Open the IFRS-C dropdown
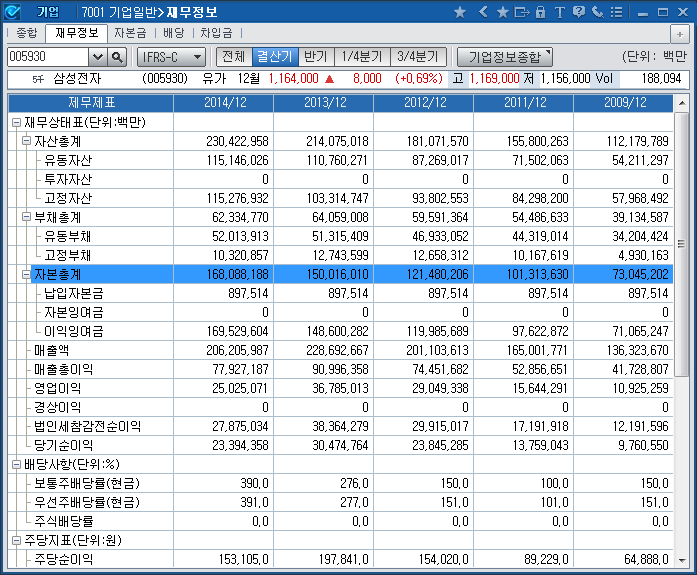Screen dimensions: 697x575 (170, 57)
